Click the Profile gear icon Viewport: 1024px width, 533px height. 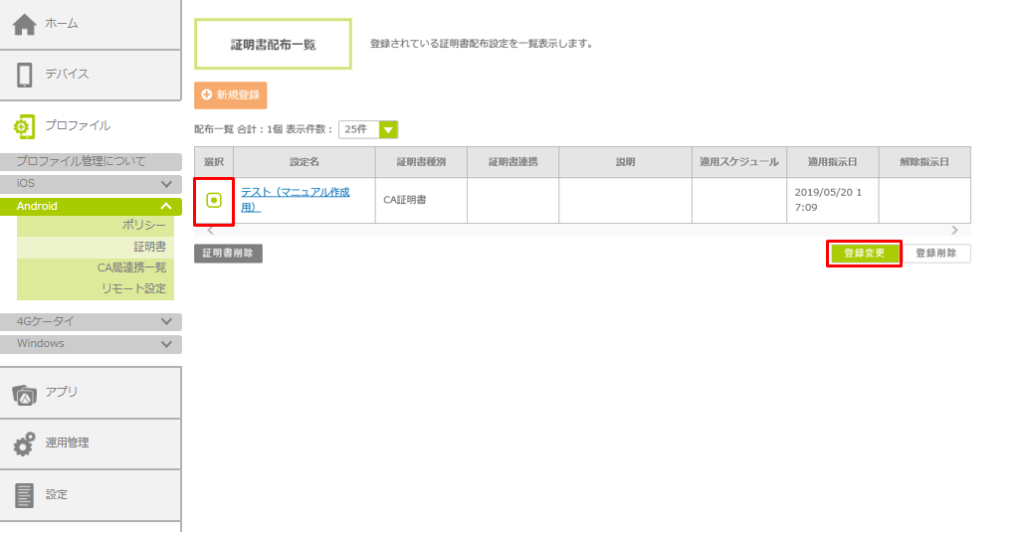tap(24, 126)
